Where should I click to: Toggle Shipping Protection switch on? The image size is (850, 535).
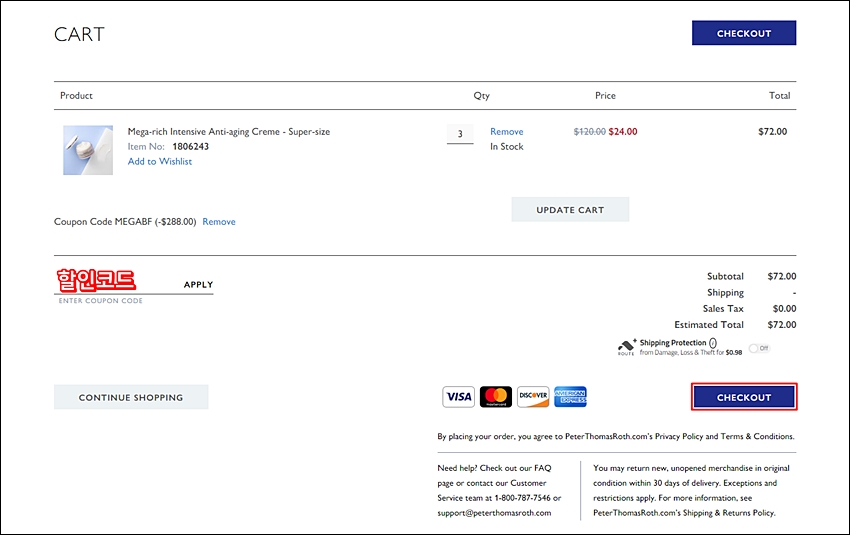coord(759,348)
